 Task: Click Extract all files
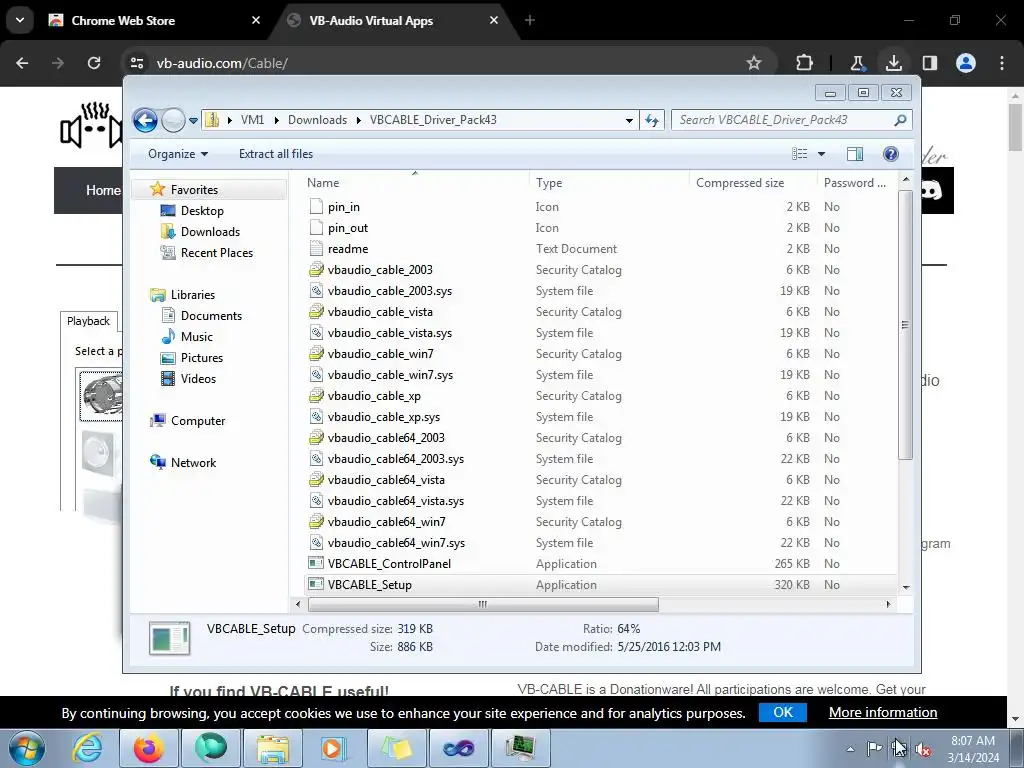(276, 154)
